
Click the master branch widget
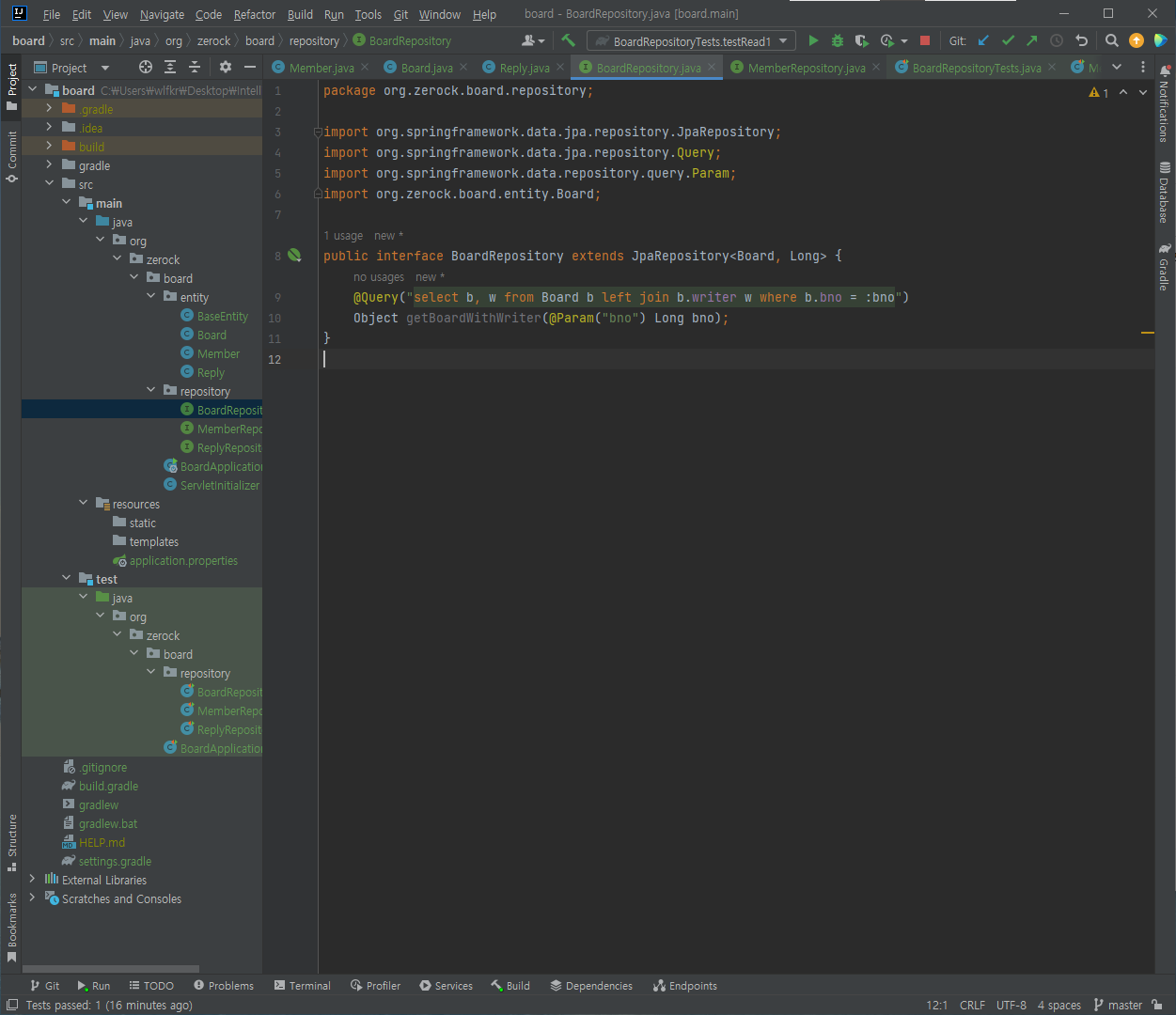tap(1118, 1005)
